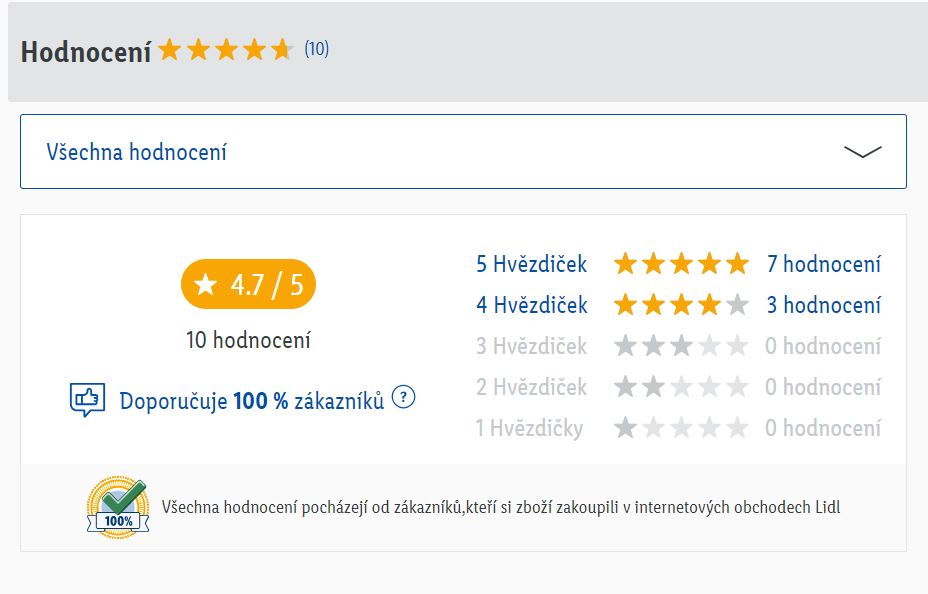Click the 100% verified badge icon
Image resolution: width=928 pixels, height=594 pixels.
pyautogui.click(x=117, y=508)
